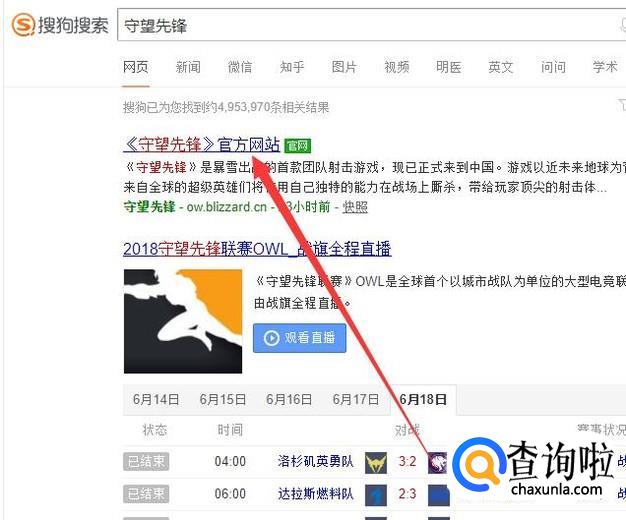
Task: Select the 6月16日 date tab
Action: [x=289, y=399]
